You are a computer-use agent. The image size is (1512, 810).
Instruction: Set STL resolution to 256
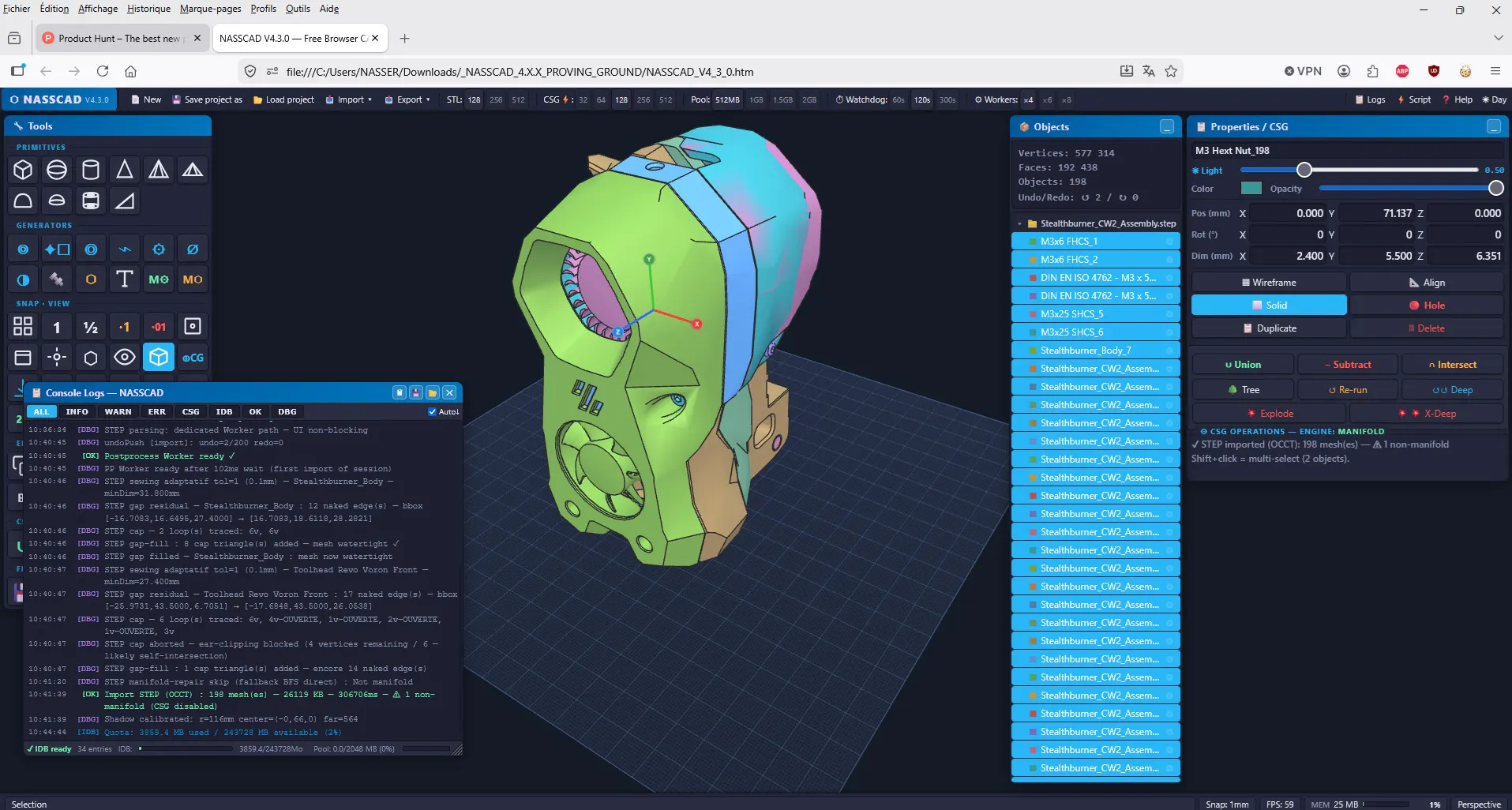tap(496, 99)
